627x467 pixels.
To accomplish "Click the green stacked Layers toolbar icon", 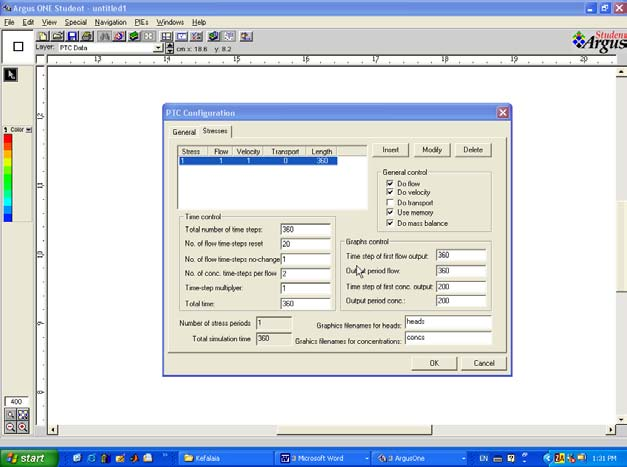I will (134, 36).
